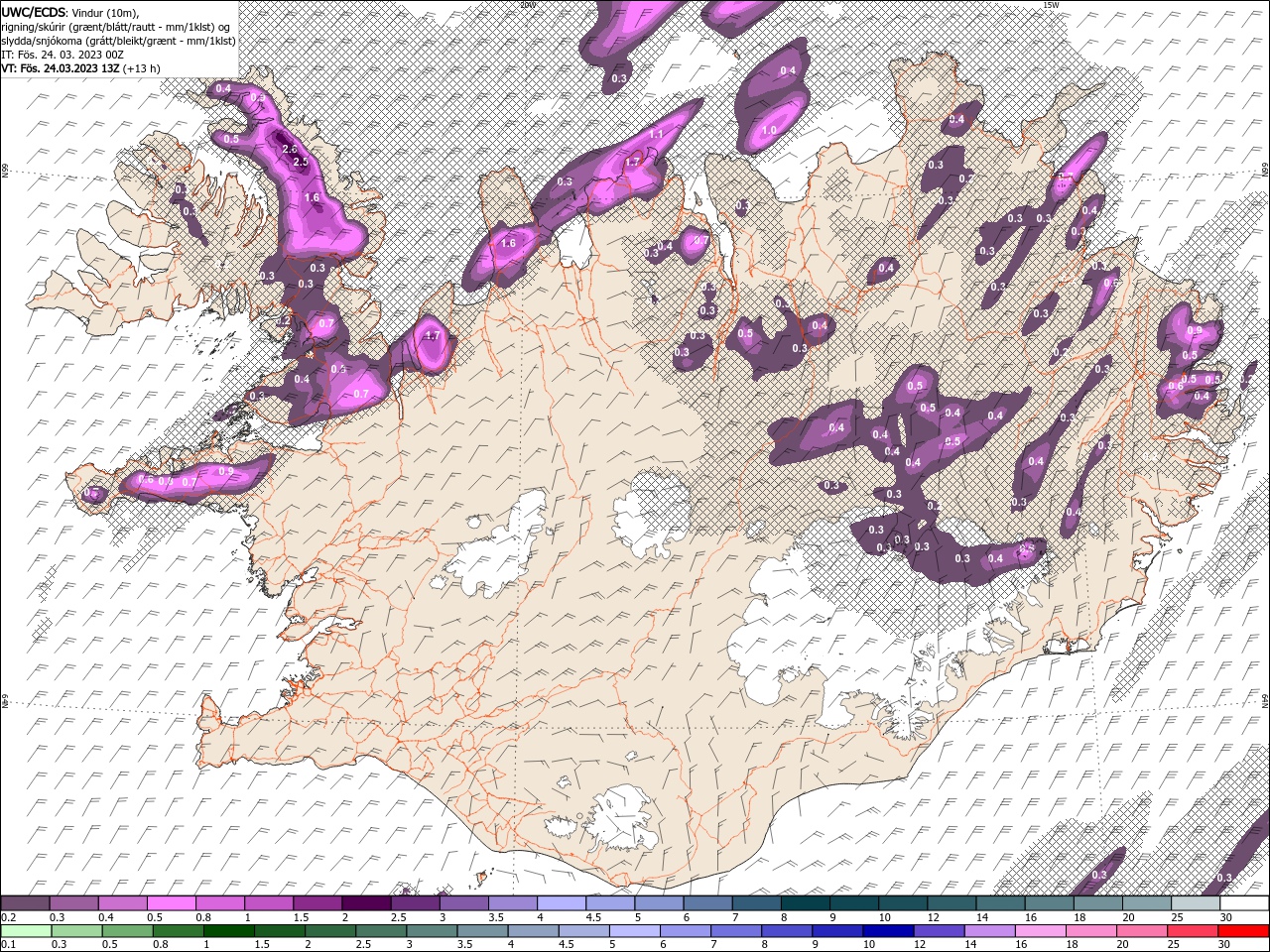Select the 25 red-pink swatch in rain legend
1270x952 pixels.
(1192, 930)
